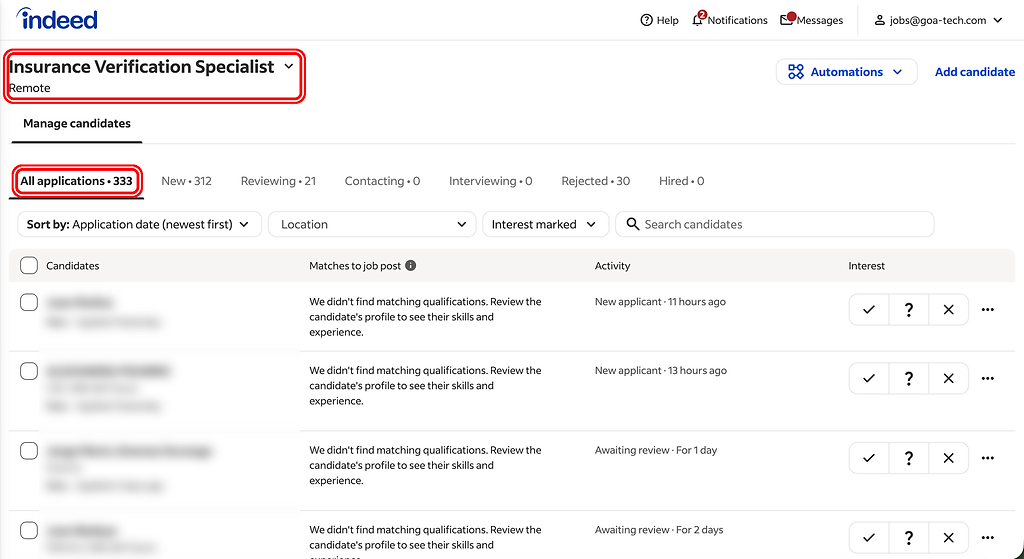Click the Help link text

coord(667,20)
